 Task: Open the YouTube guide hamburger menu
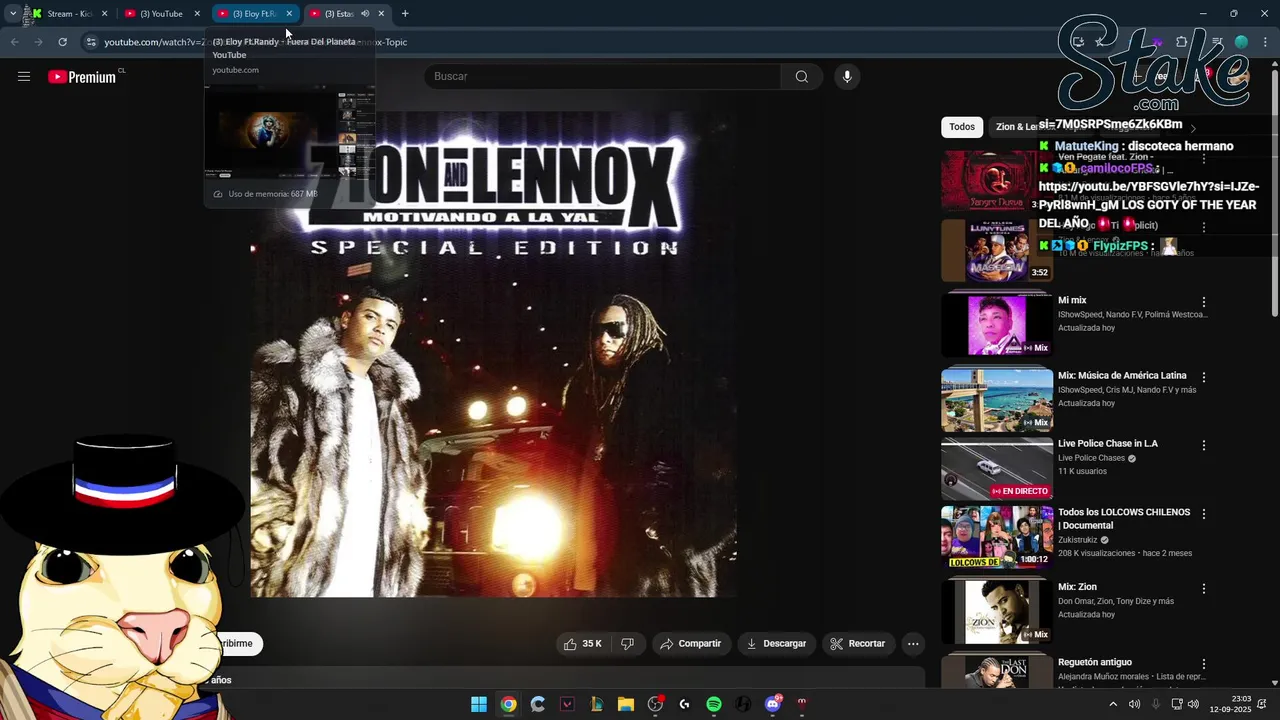pos(24,77)
